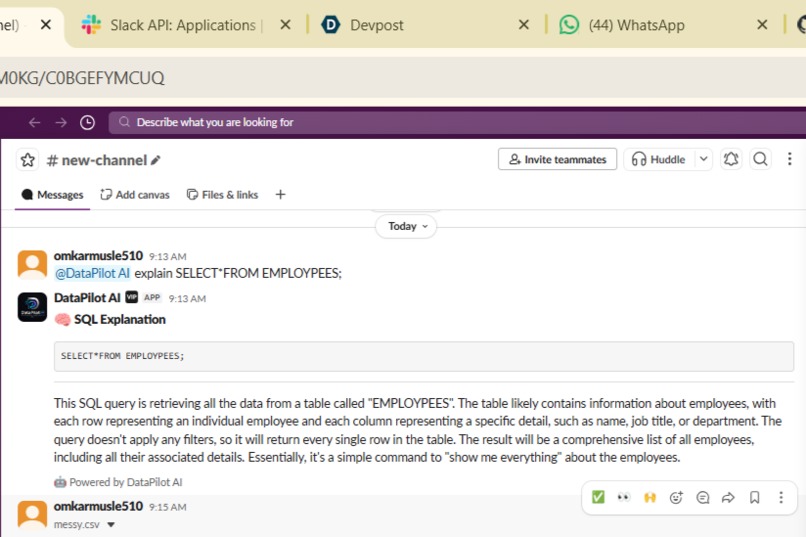Open Huddle options dropdown arrow

(704, 159)
